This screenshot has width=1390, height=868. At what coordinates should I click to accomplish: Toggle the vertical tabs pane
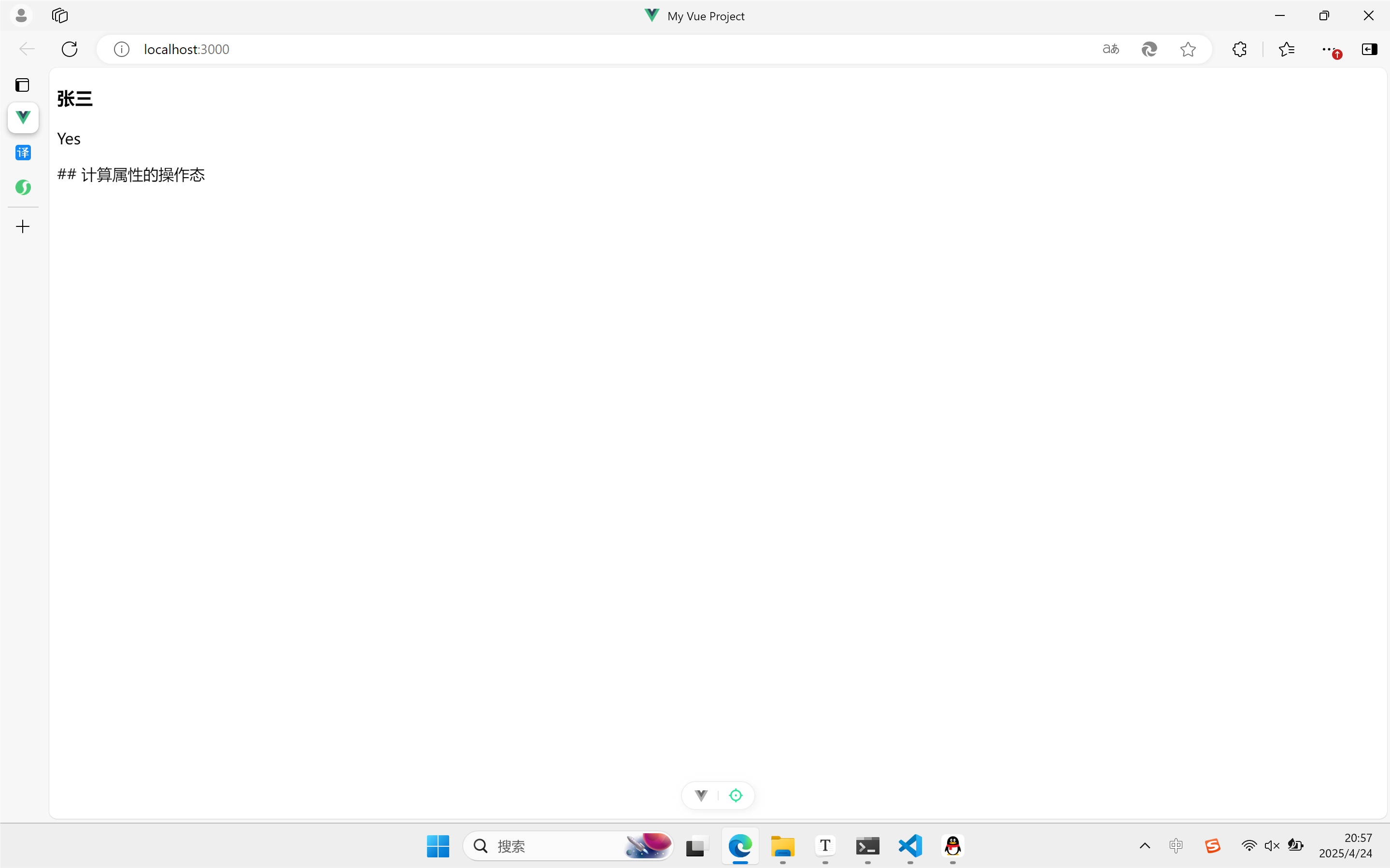click(22, 85)
